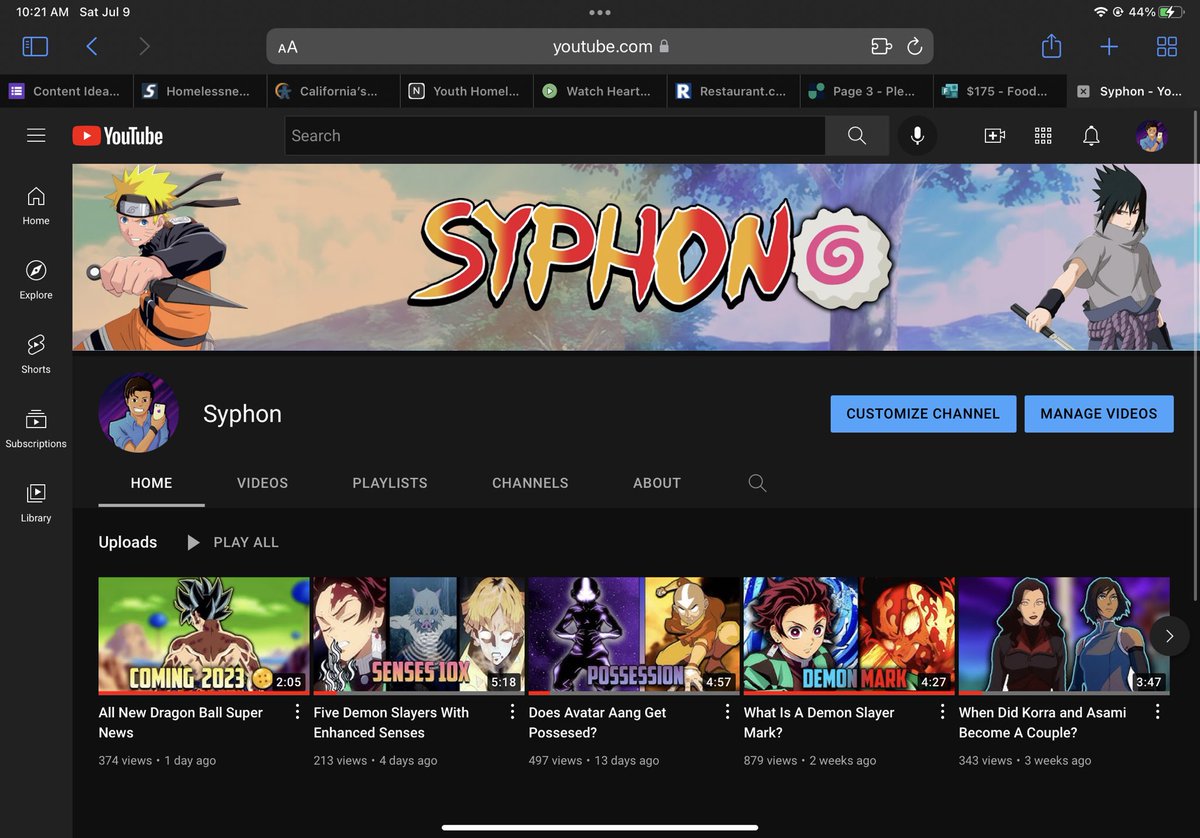Open the notifications bell
The image size is (1200, 838).
coord(1091,136)
